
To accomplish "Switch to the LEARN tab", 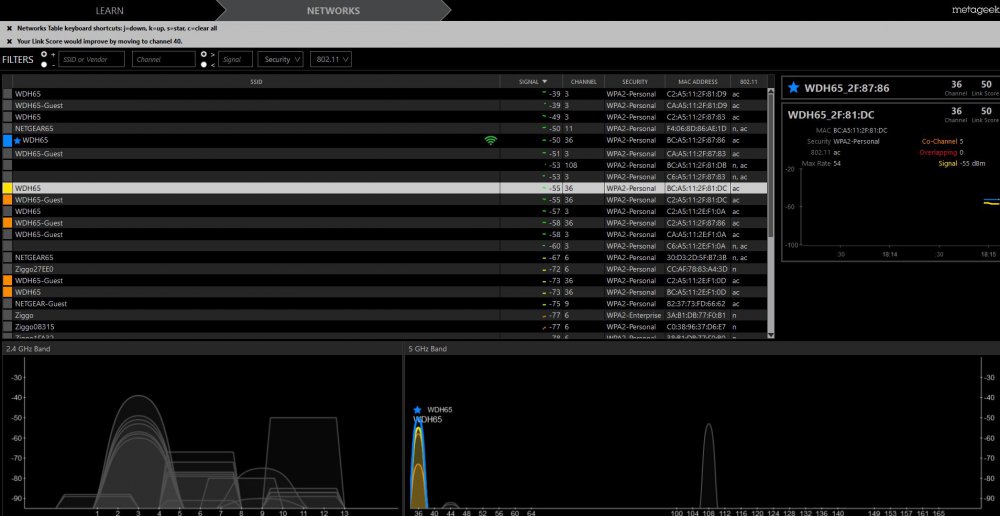I will click(110, 11).
